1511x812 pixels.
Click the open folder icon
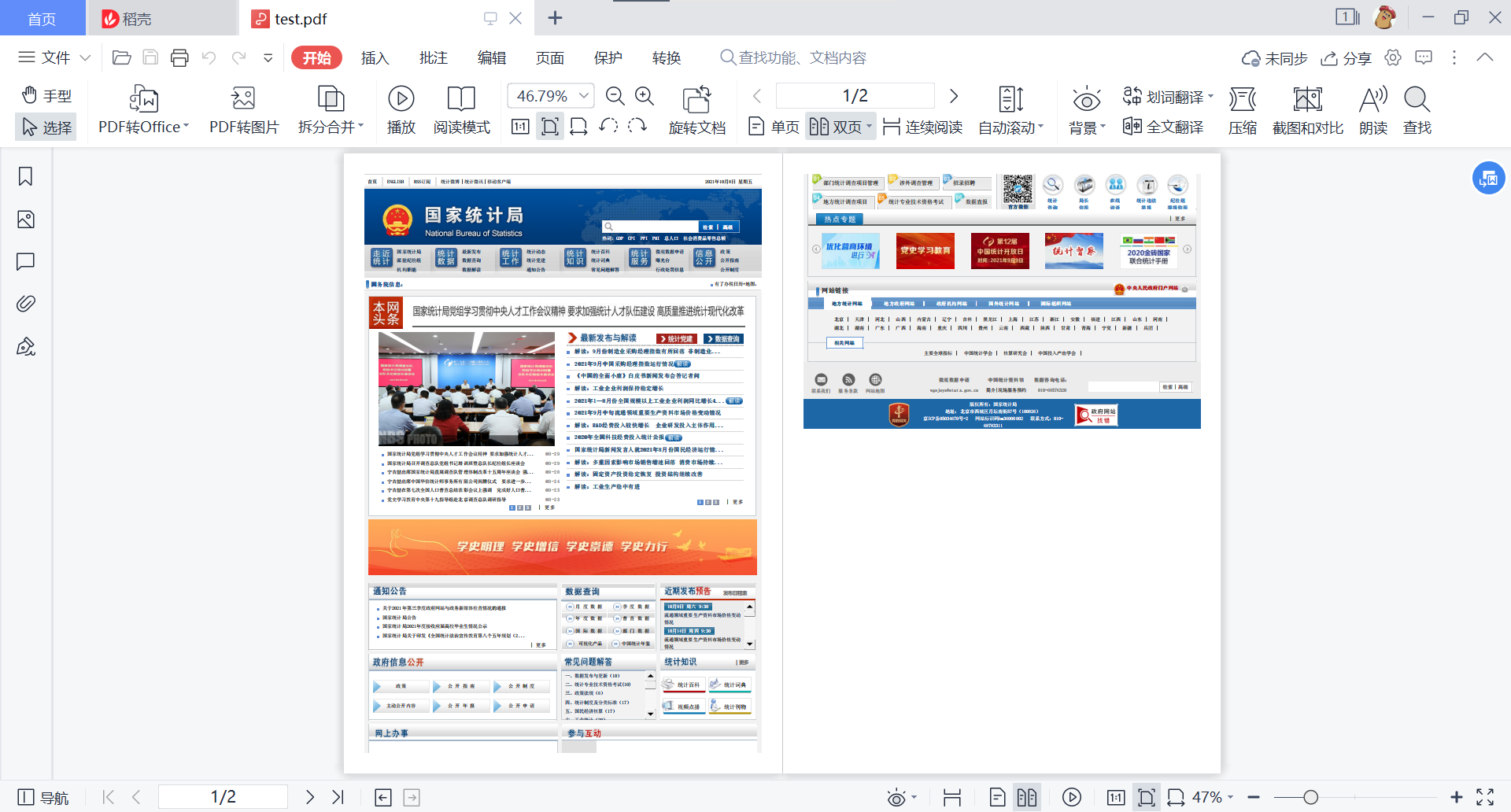pos(121,57)
